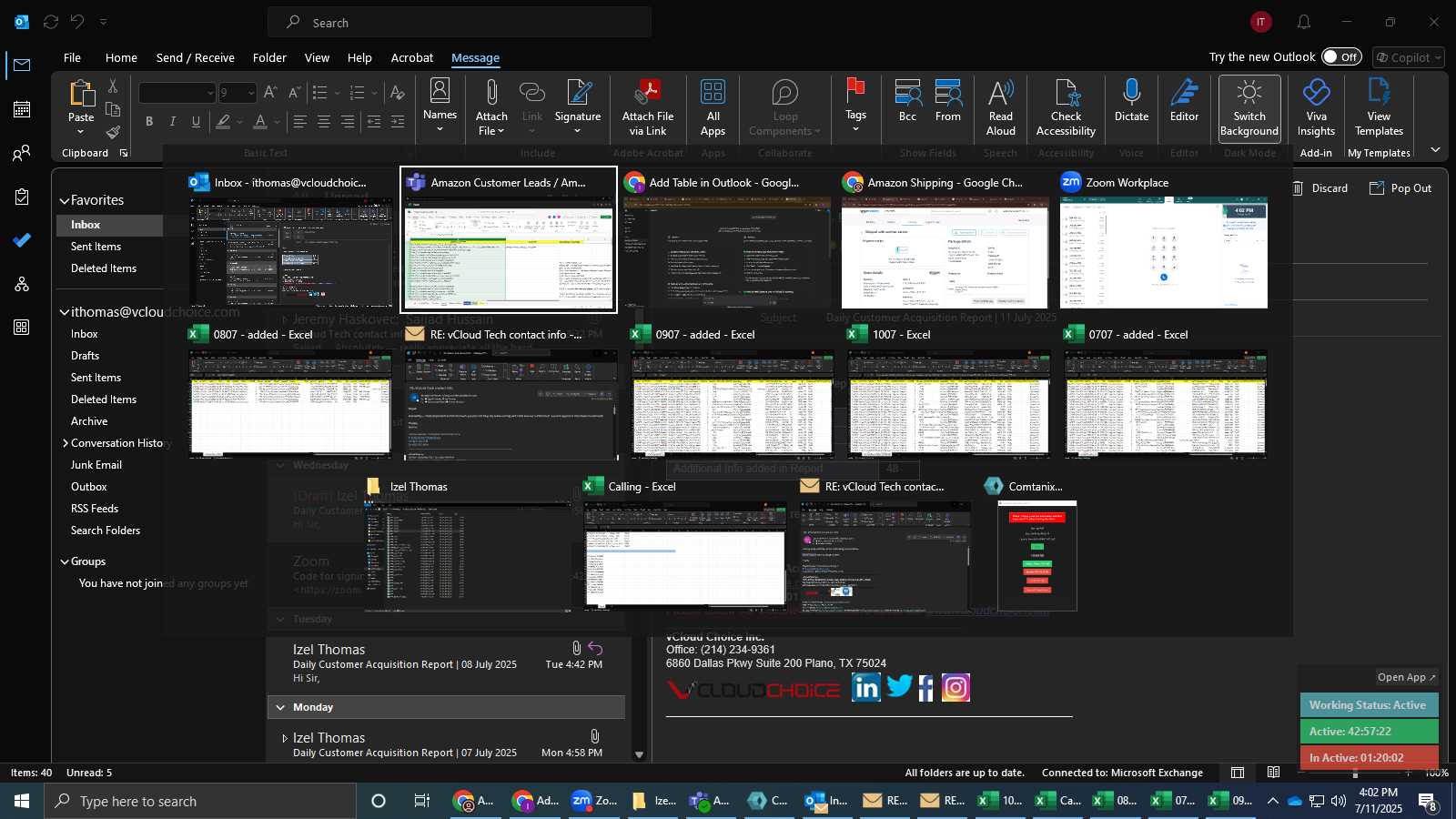Switch to Amazon Shipping Chrome window thumbnail
This screenshot has width=1456, height=819.
click(945, 241)
